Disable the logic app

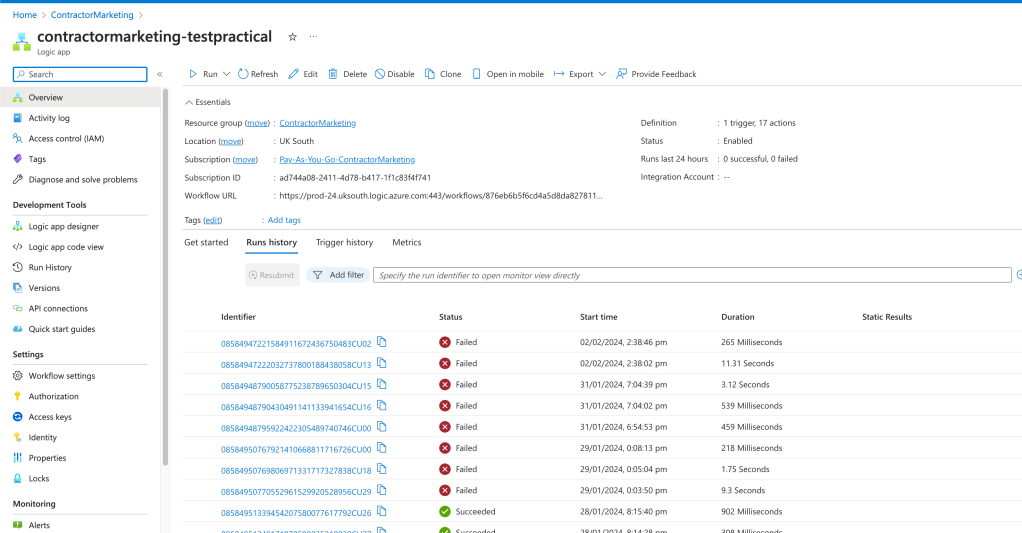pyautogui.click(x=394, y=74)
